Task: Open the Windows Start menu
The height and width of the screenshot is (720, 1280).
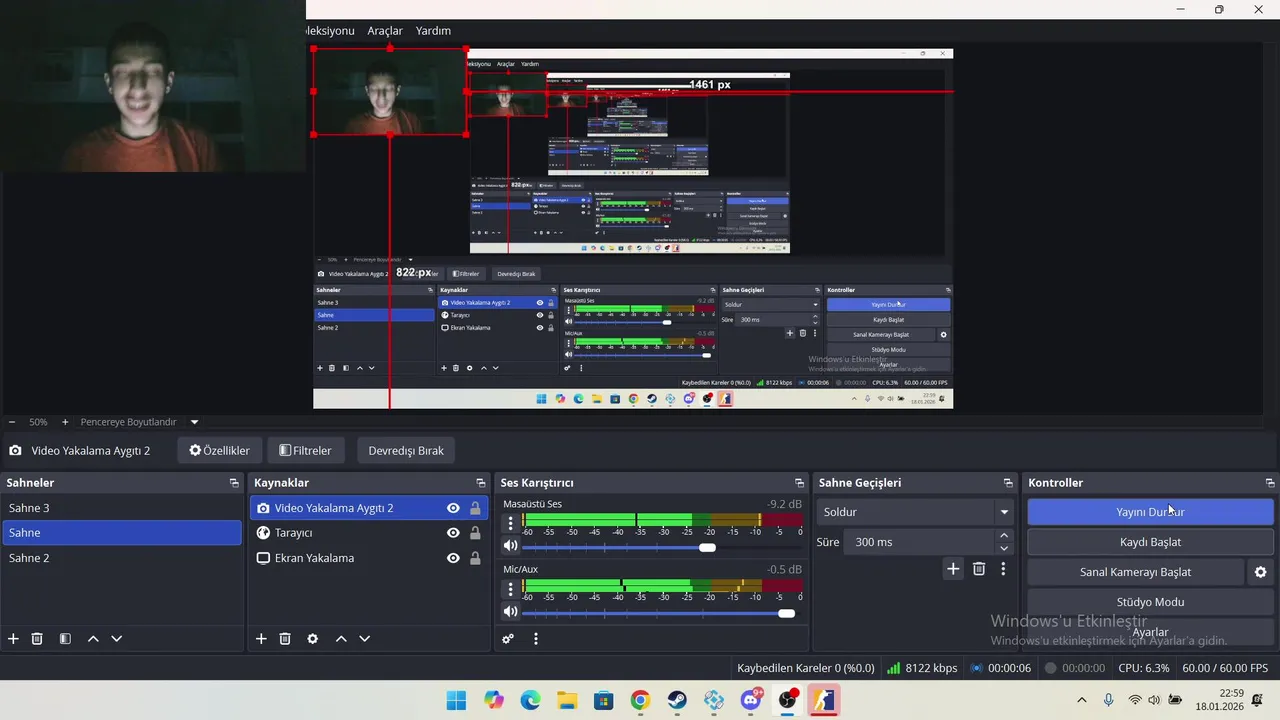Action: coord(456,700)
